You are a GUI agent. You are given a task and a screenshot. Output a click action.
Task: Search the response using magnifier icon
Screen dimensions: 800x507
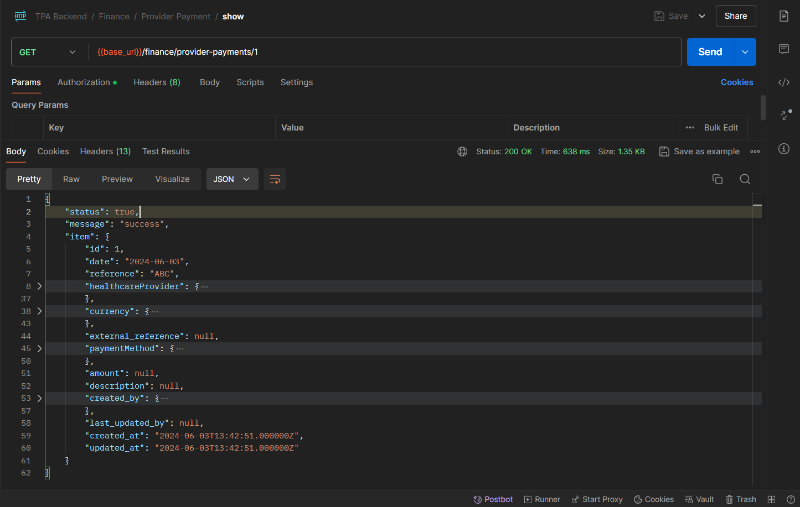(745, 179)
